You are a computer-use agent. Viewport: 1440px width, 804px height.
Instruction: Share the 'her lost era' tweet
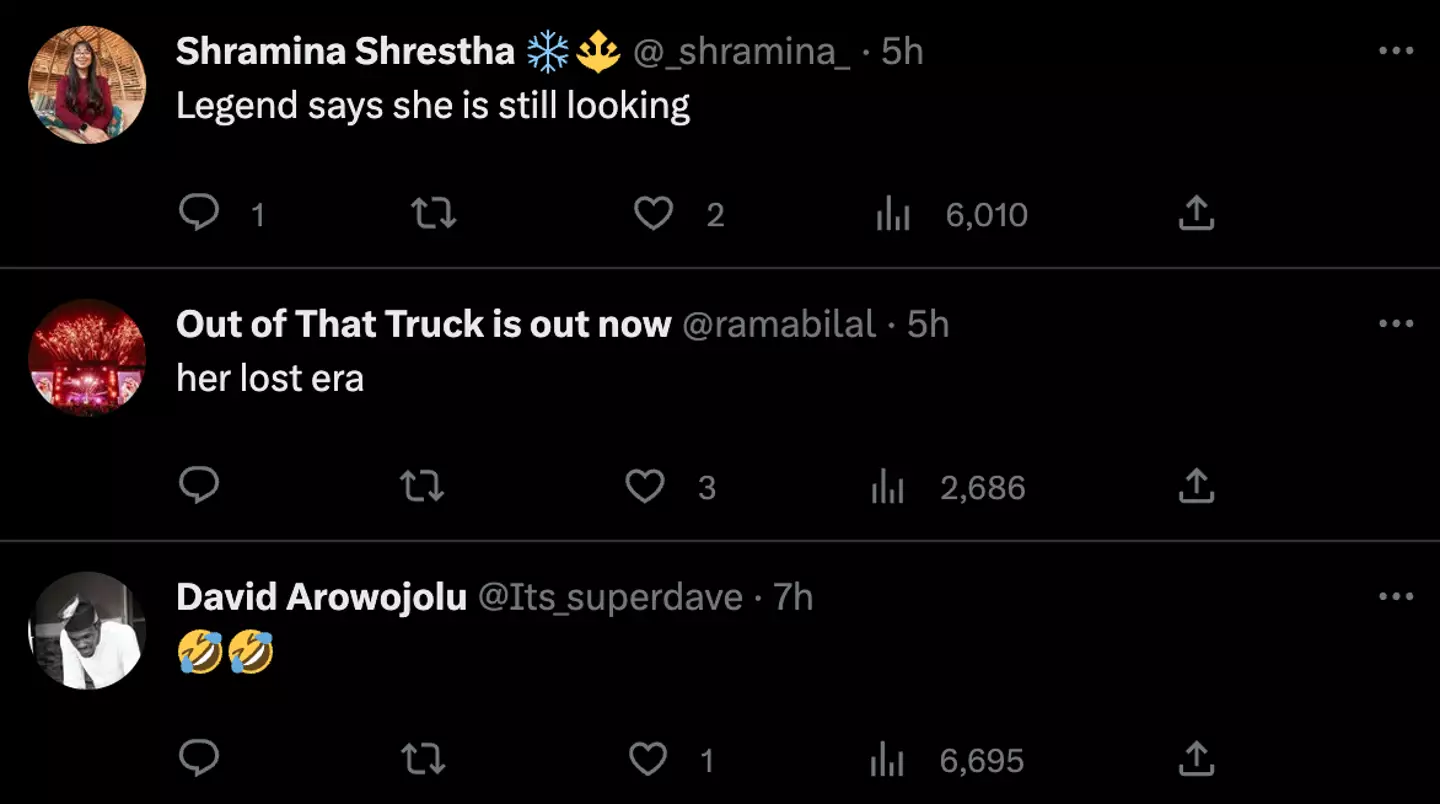click(1196, 486)
